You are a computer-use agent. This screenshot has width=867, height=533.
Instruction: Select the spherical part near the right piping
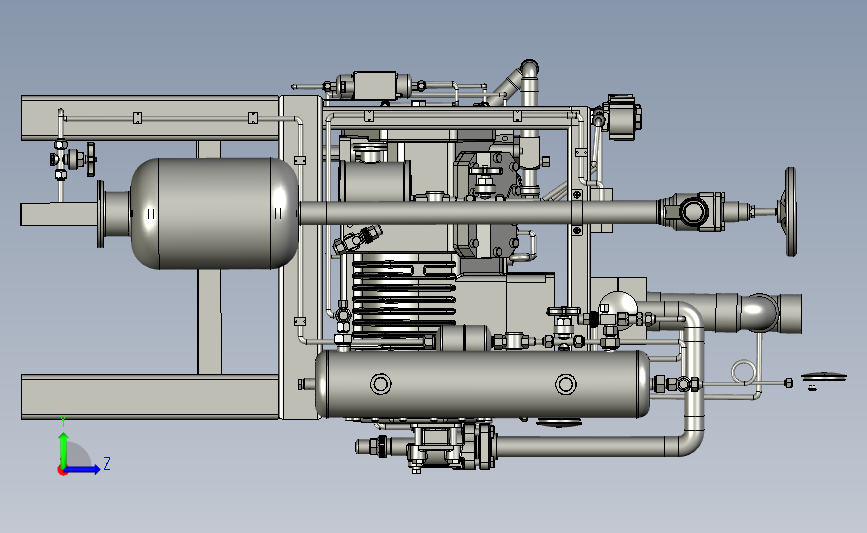(x=618, y=310)
